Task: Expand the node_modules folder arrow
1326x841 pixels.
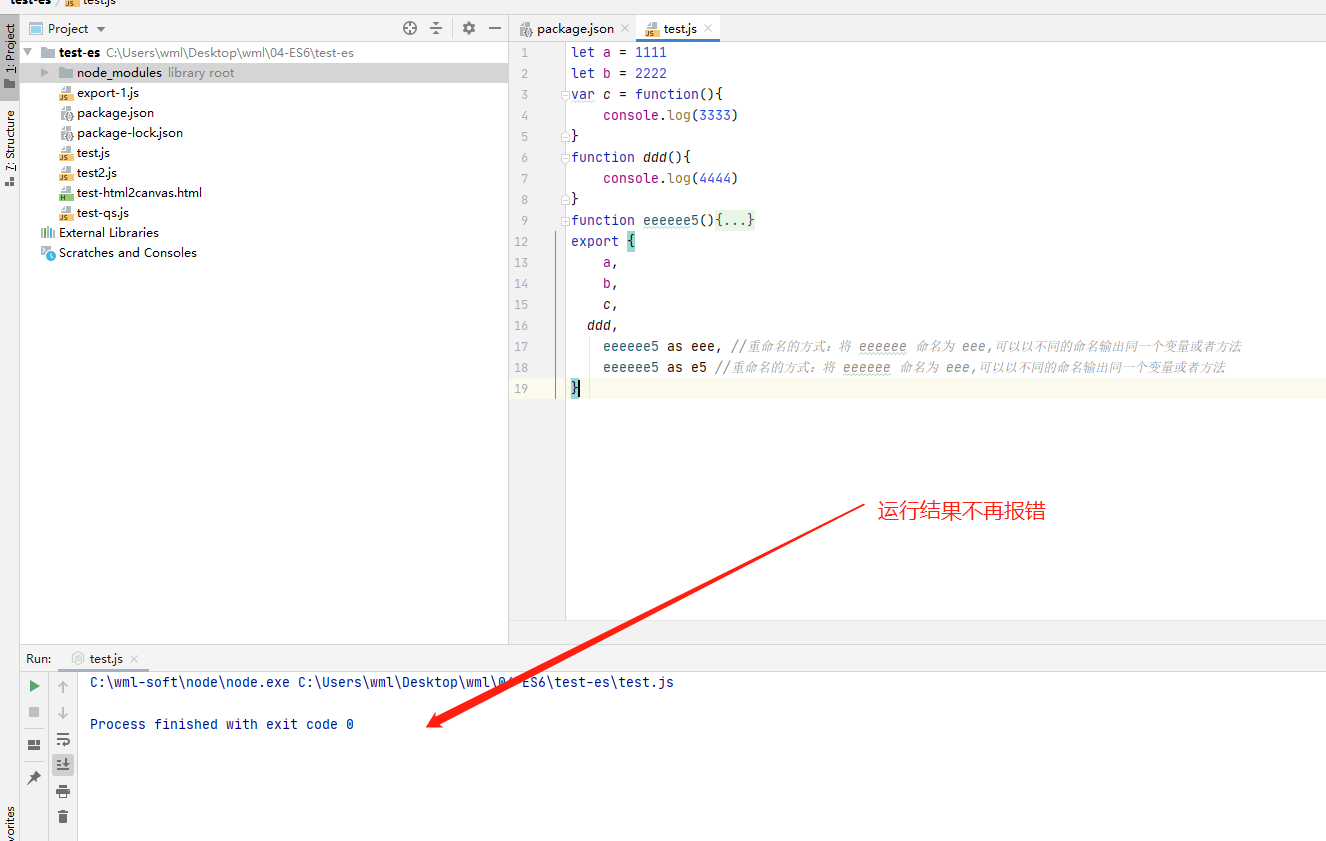Action: point(45,73)
